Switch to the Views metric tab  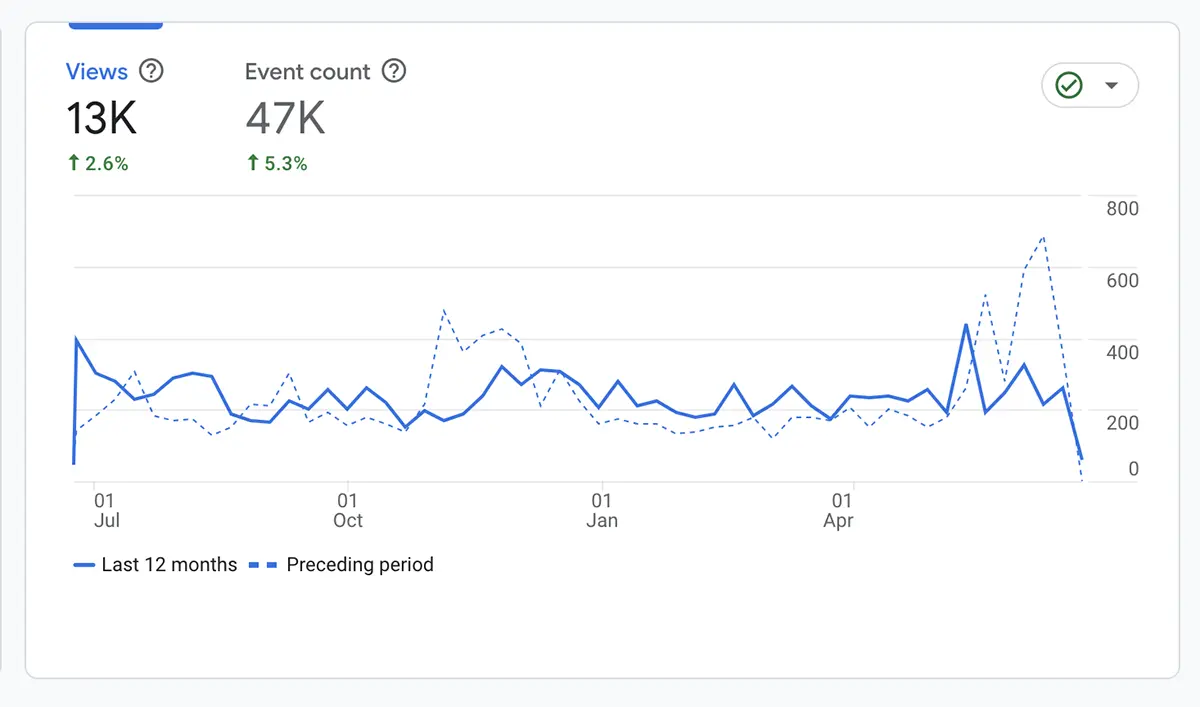pos(97,71)
